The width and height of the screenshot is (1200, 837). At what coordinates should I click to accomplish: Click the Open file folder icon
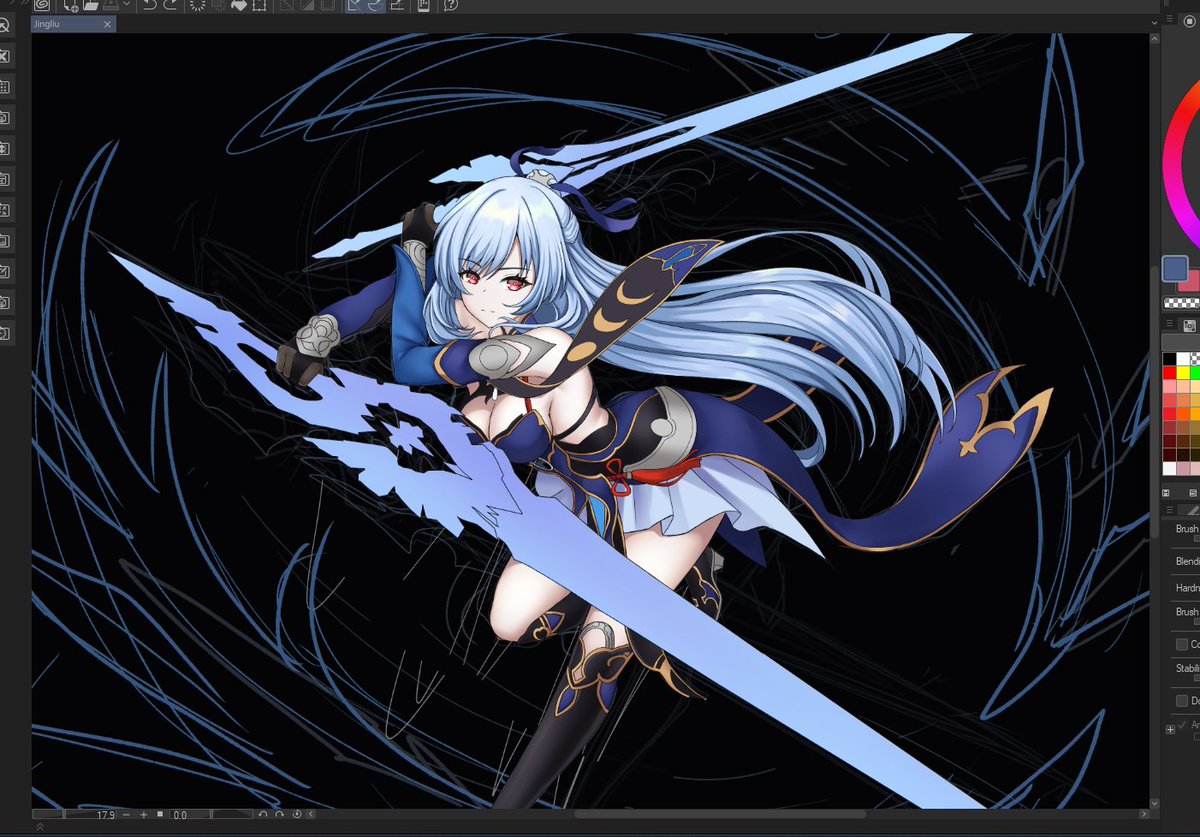point(91,6)
